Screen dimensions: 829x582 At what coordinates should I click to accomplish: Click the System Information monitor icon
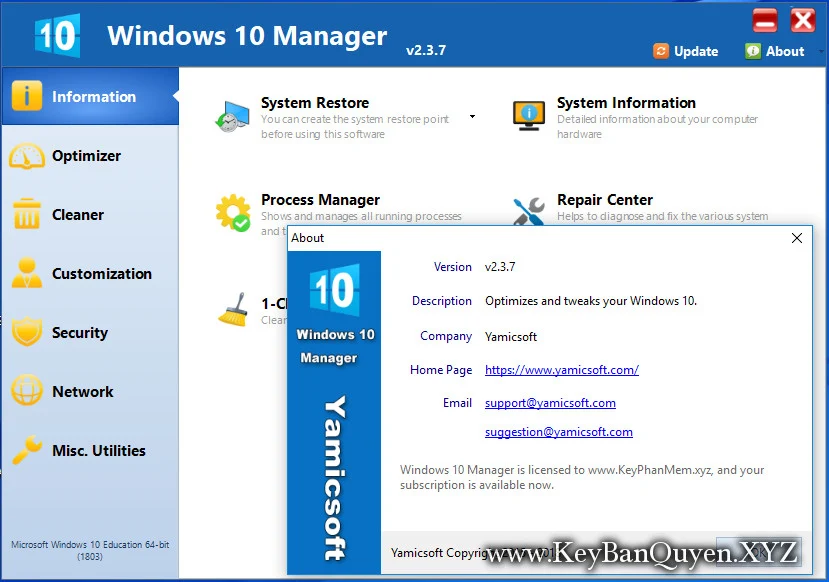coord(529,116)
